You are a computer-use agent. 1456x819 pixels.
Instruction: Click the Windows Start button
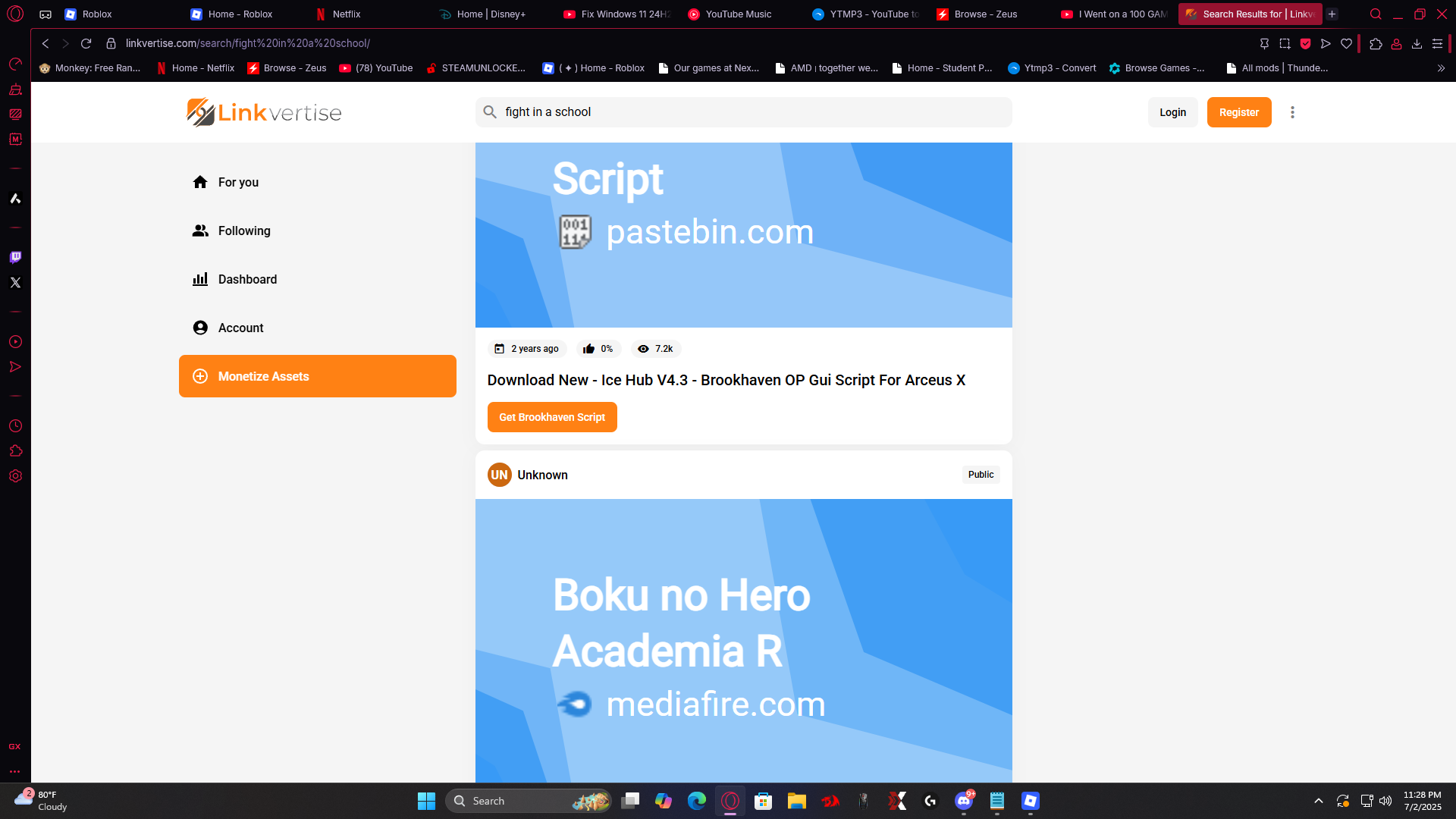click(x=426, y=801)
